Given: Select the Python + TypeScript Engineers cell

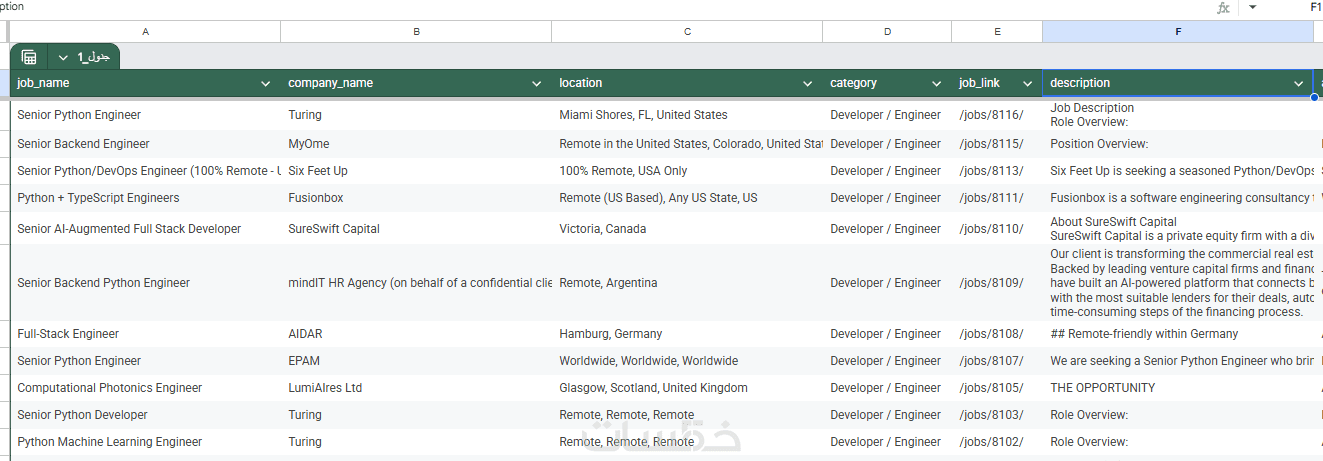Looking at the screenshot, I should pos(145,198).
